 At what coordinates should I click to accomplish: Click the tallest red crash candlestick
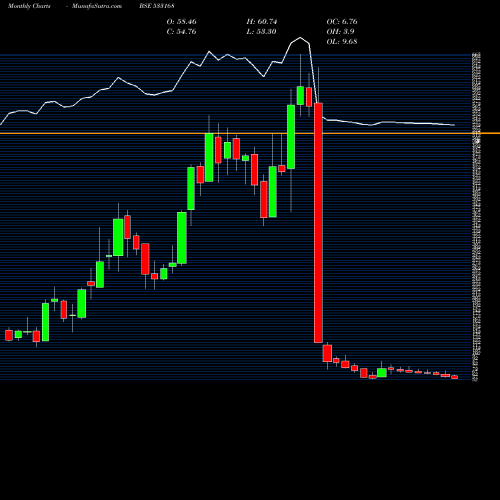pyautogui.click(x=318, y=223)
